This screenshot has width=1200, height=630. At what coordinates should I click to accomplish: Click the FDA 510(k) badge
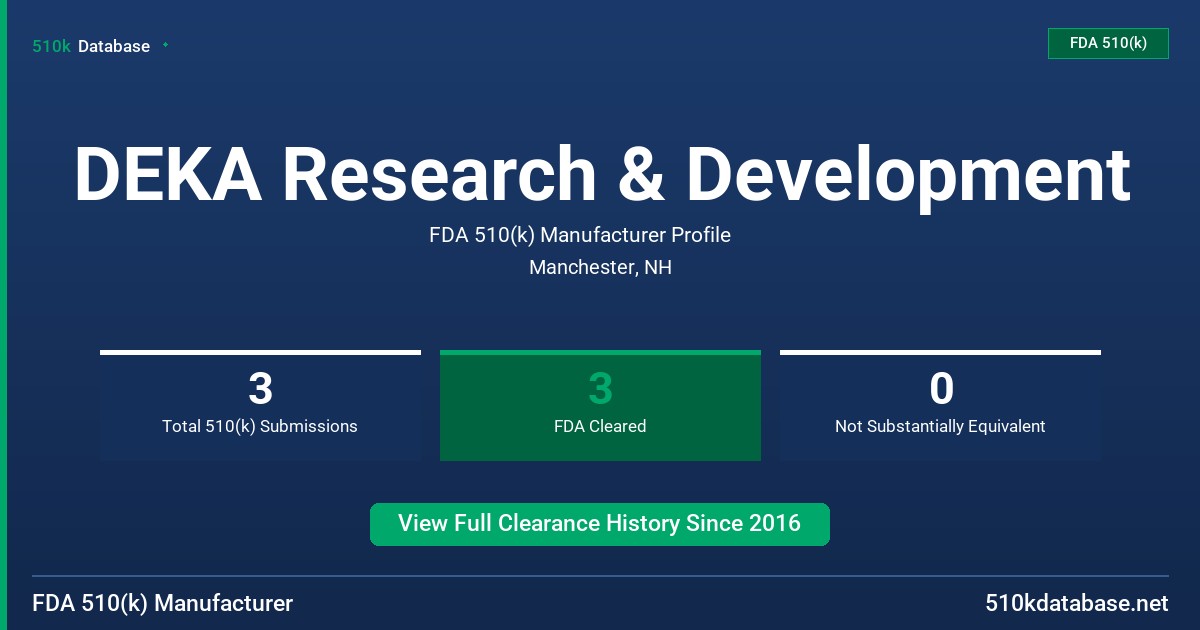1108,43
